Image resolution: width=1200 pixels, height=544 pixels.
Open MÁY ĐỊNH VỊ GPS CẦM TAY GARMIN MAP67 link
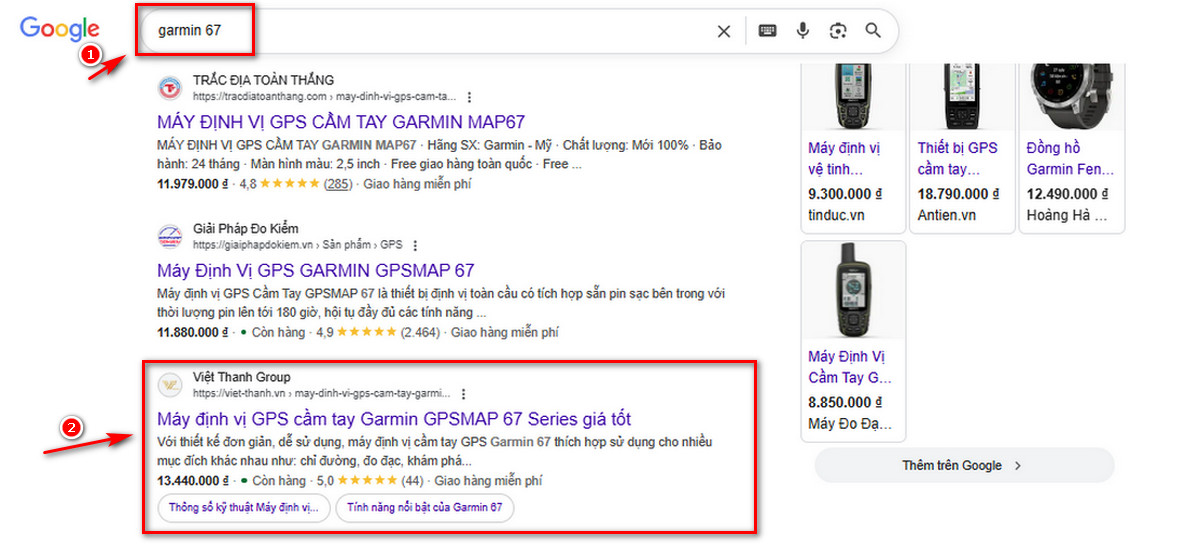coord(341,122)
